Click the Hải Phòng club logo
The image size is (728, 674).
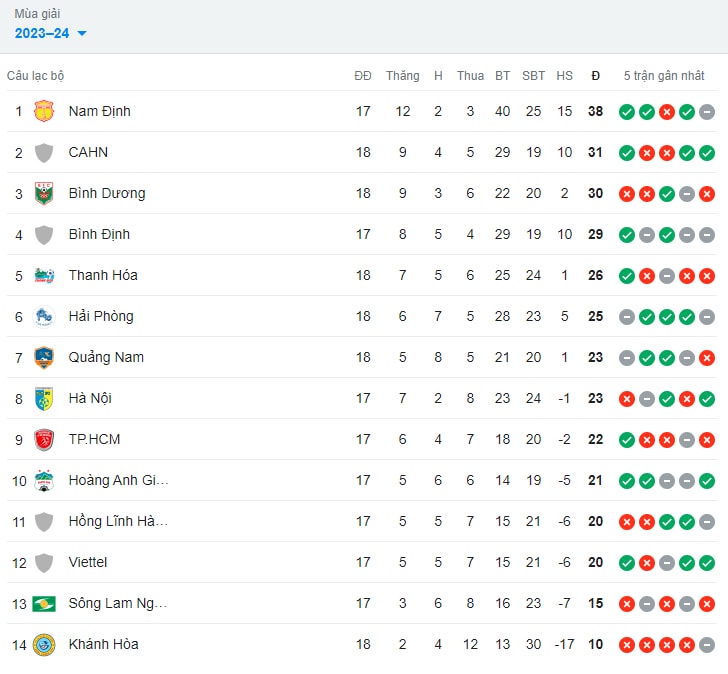click(44, 316)
